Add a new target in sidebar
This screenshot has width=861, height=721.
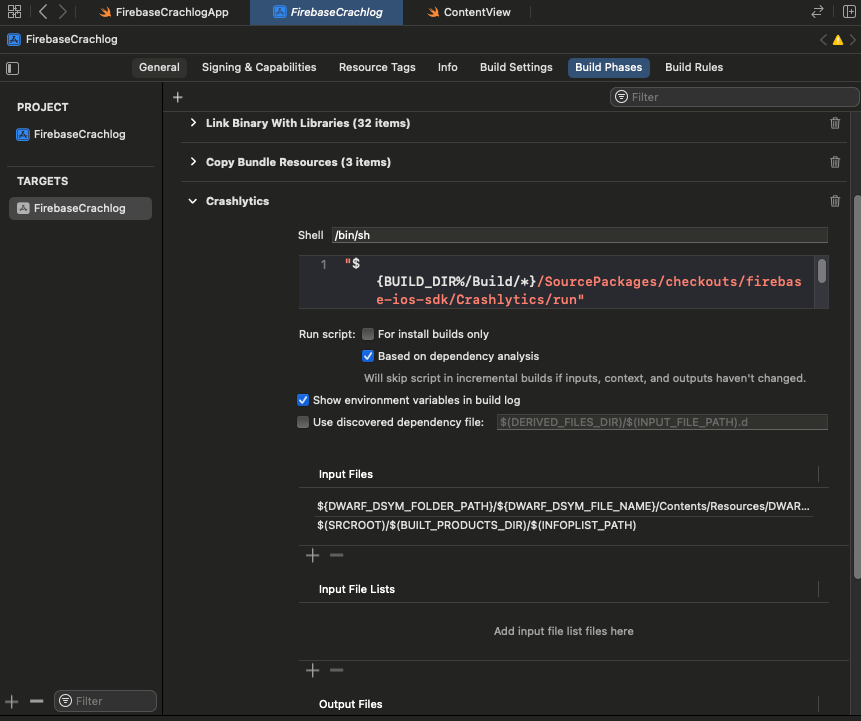(x=12, y=701)
